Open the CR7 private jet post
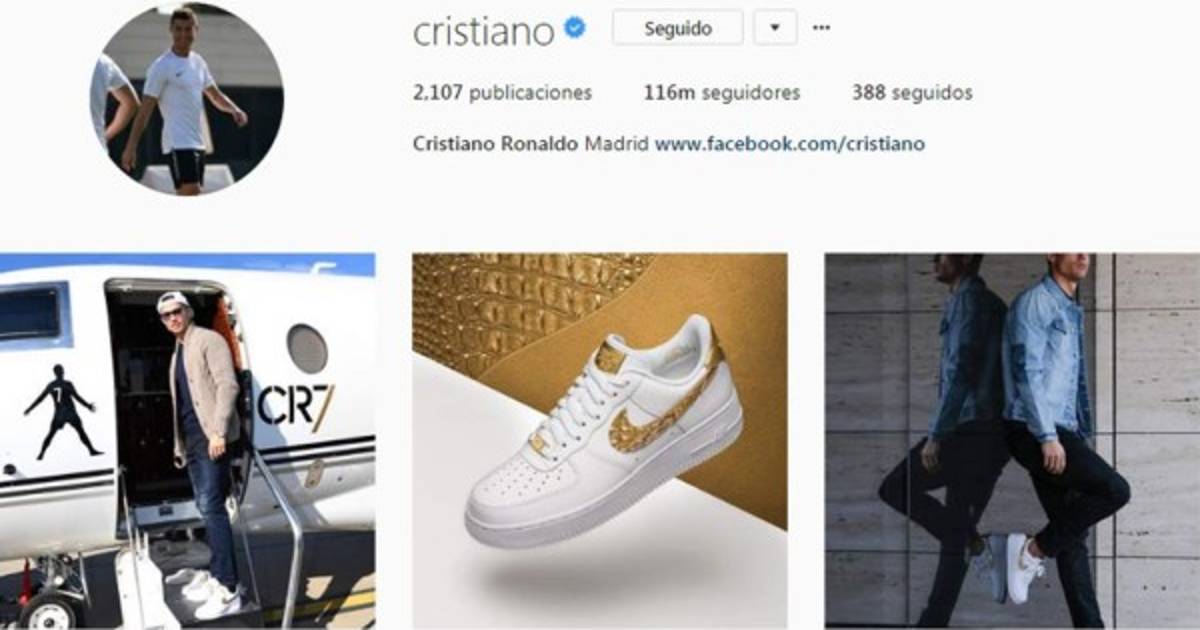 coord(187,440)
